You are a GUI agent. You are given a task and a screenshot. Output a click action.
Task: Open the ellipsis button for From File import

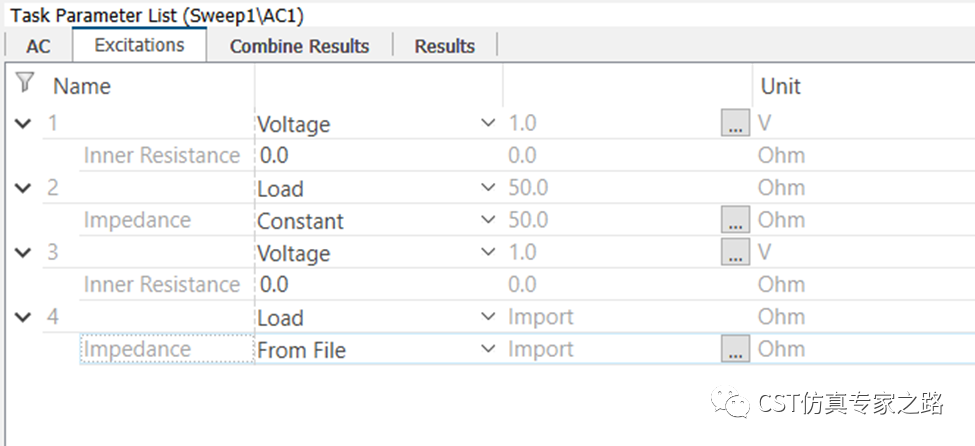point(735,349)
